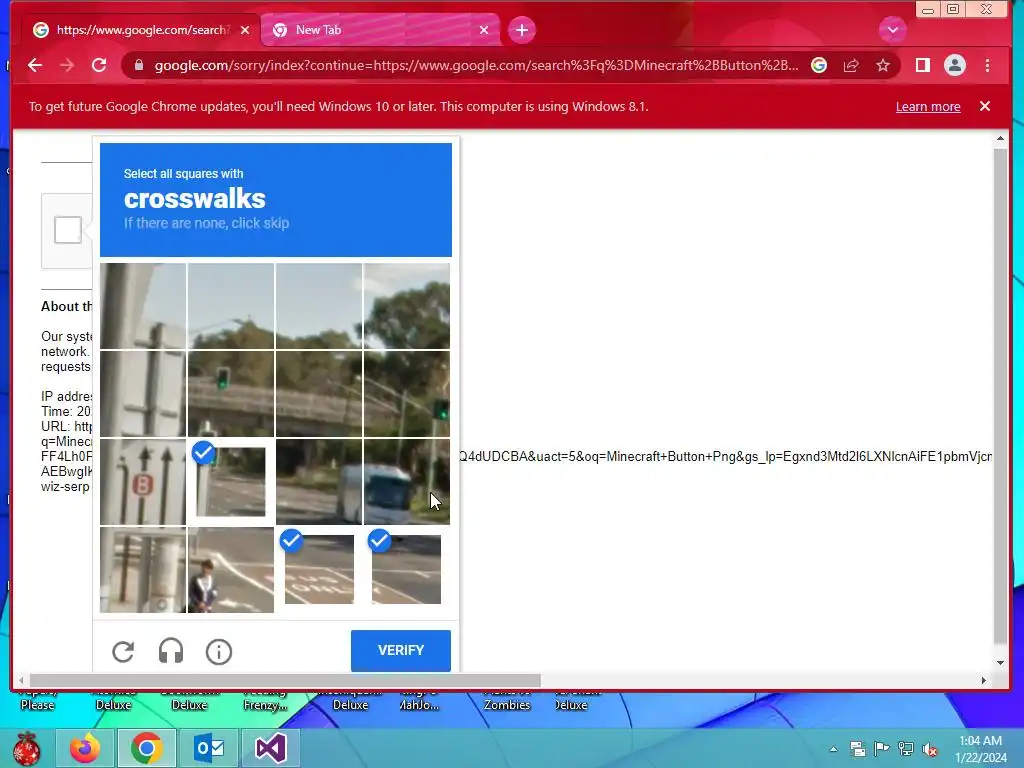
Task: Click the ornament Start button
Action: point(27,748)
